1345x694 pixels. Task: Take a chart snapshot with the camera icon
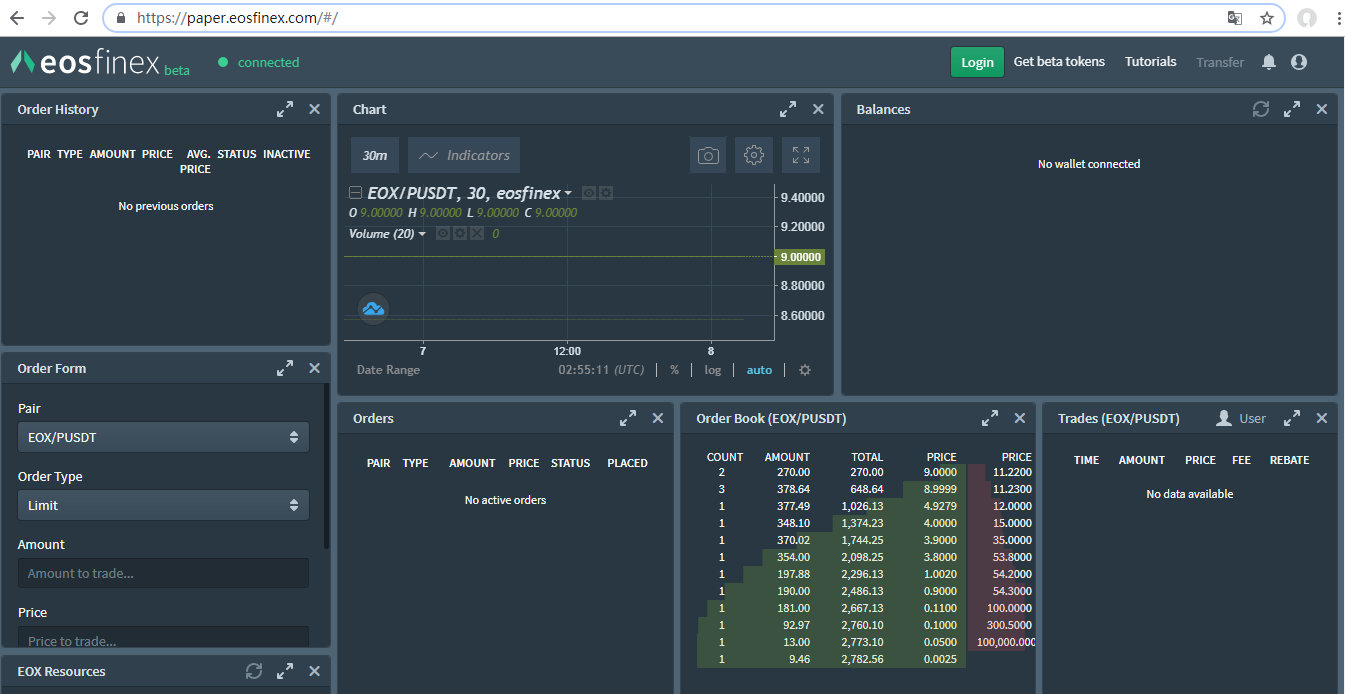(708, 155)
